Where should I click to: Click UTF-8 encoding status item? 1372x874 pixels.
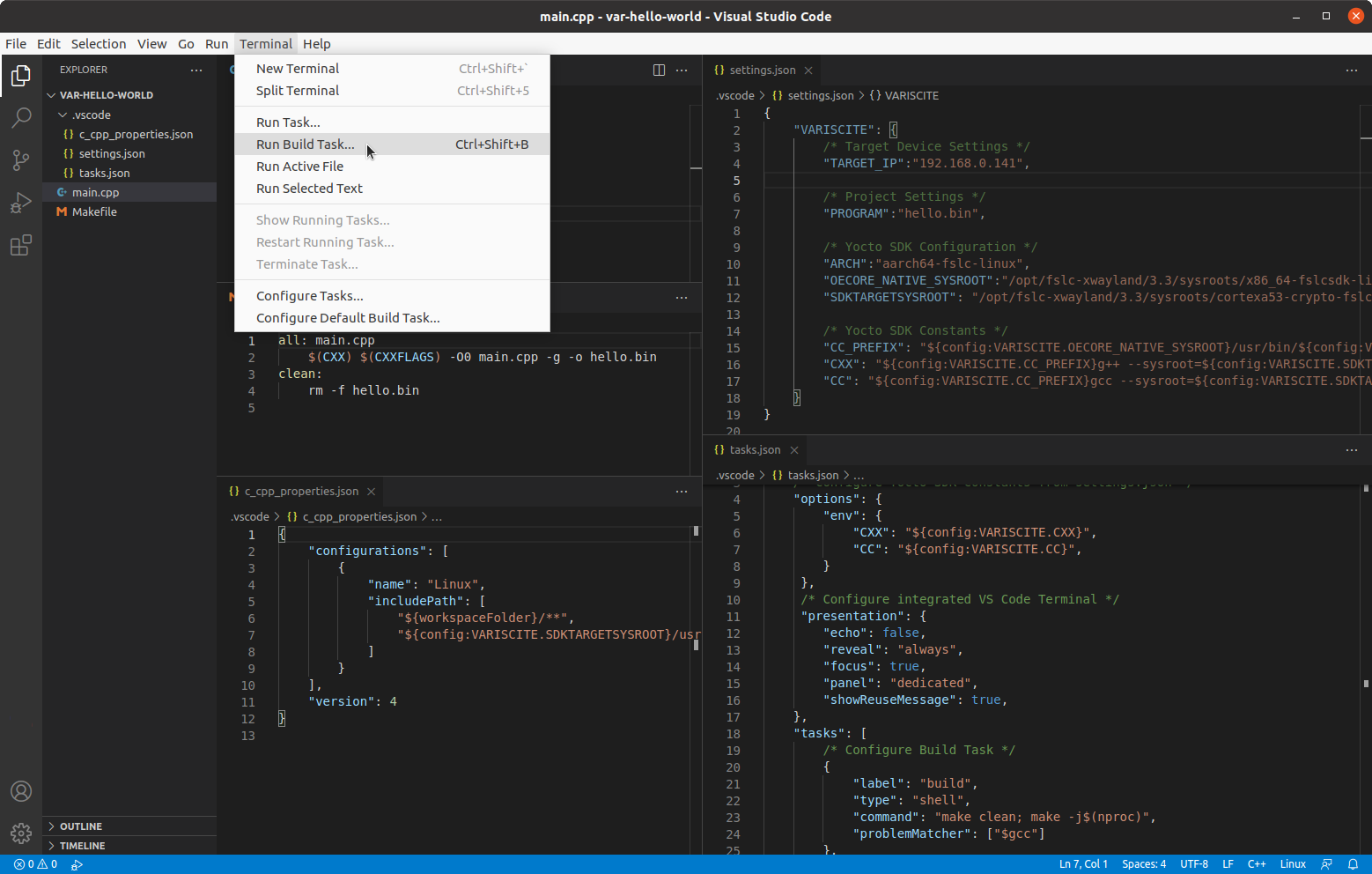(x=1194, y=864)
